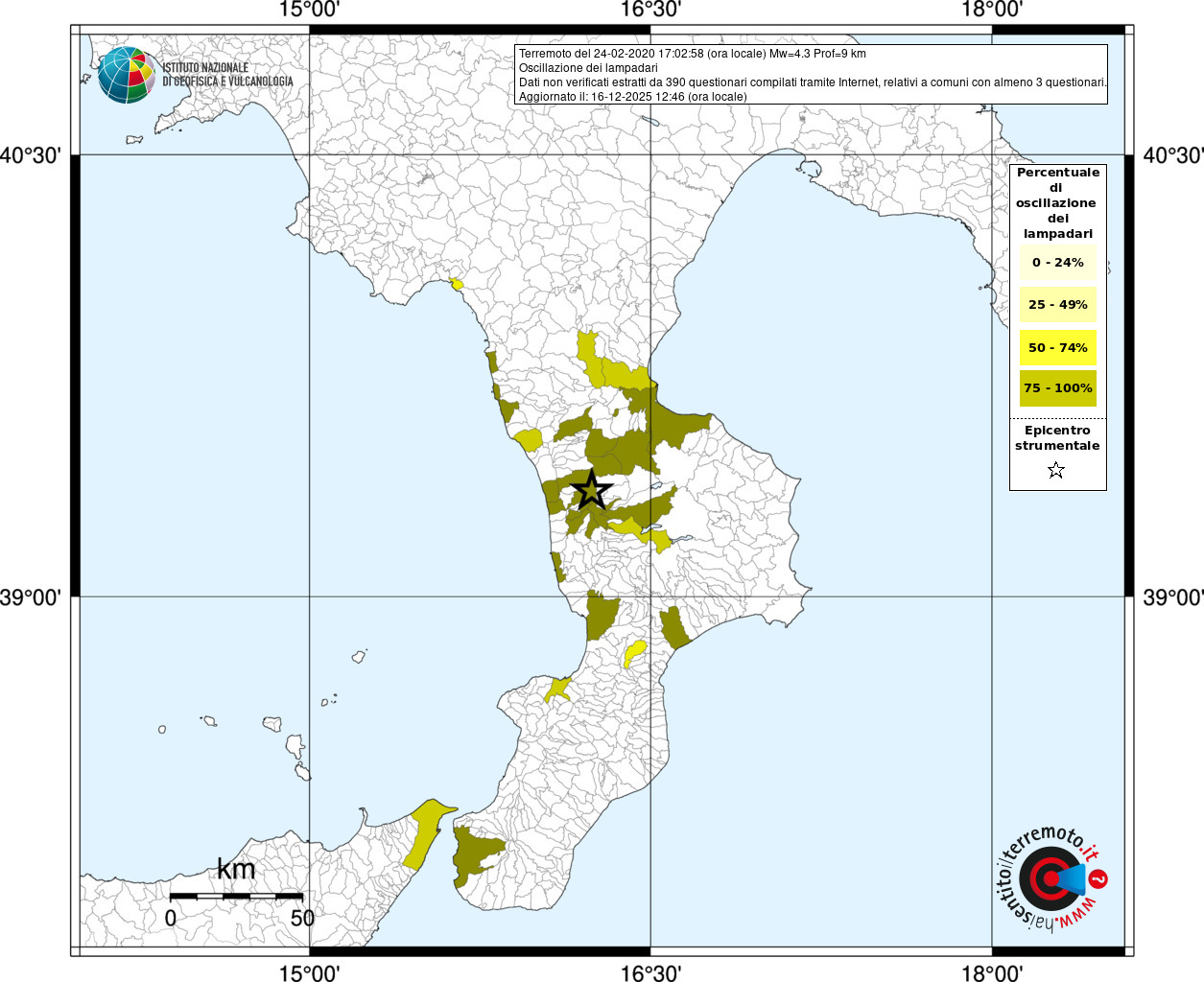The width and height of the screenshot is (1204, 982).
Task: Select the 25 - 49% legend swatch
Action: [x=1057, y=304]
